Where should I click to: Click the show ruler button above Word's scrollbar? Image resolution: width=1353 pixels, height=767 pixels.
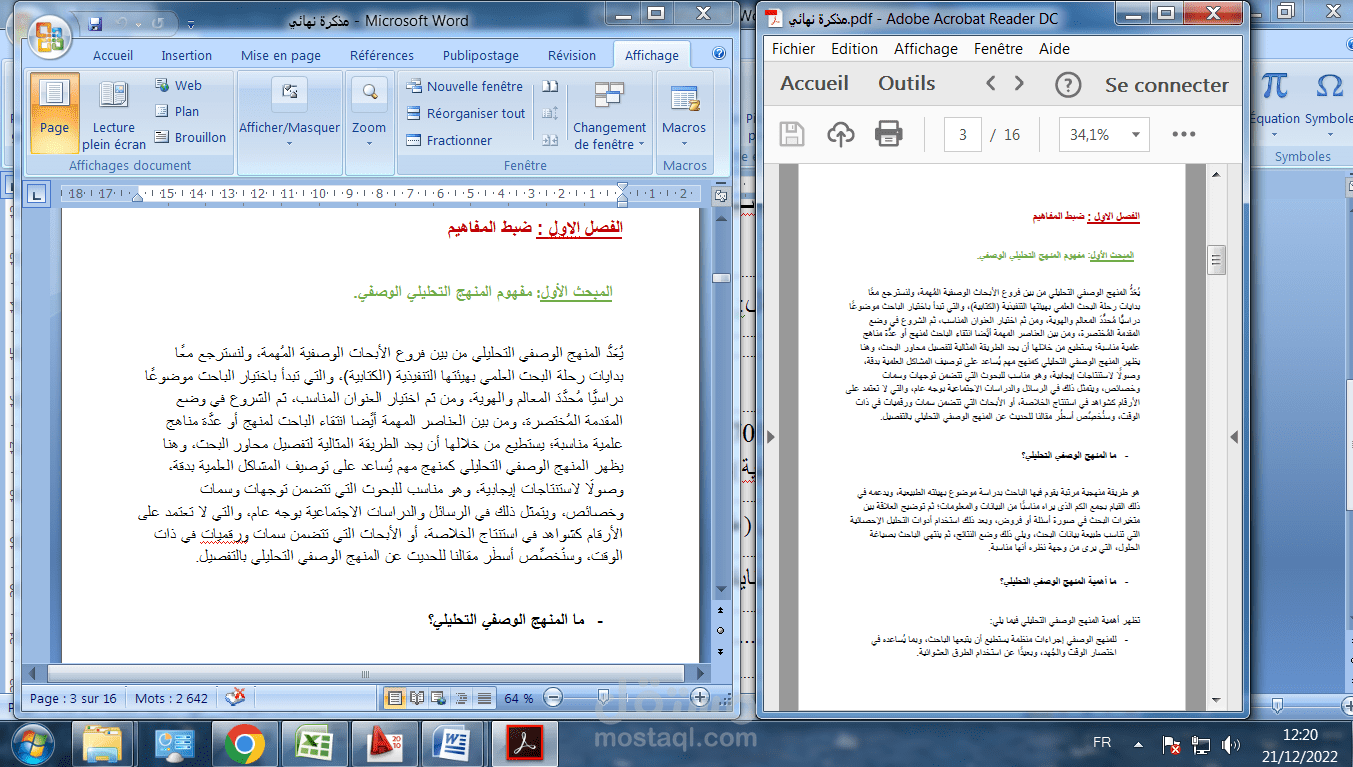(720, 196)
